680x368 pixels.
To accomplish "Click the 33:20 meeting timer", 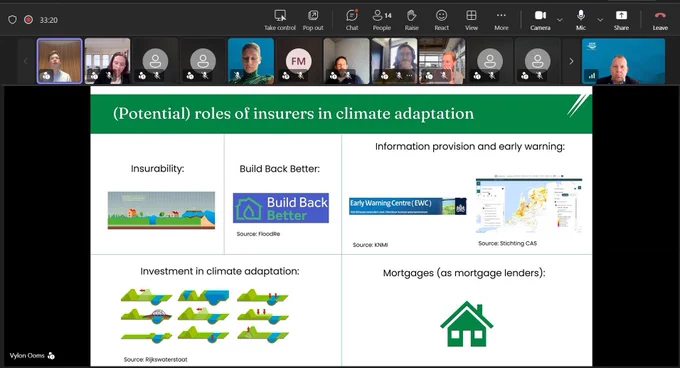I will 49,20.
